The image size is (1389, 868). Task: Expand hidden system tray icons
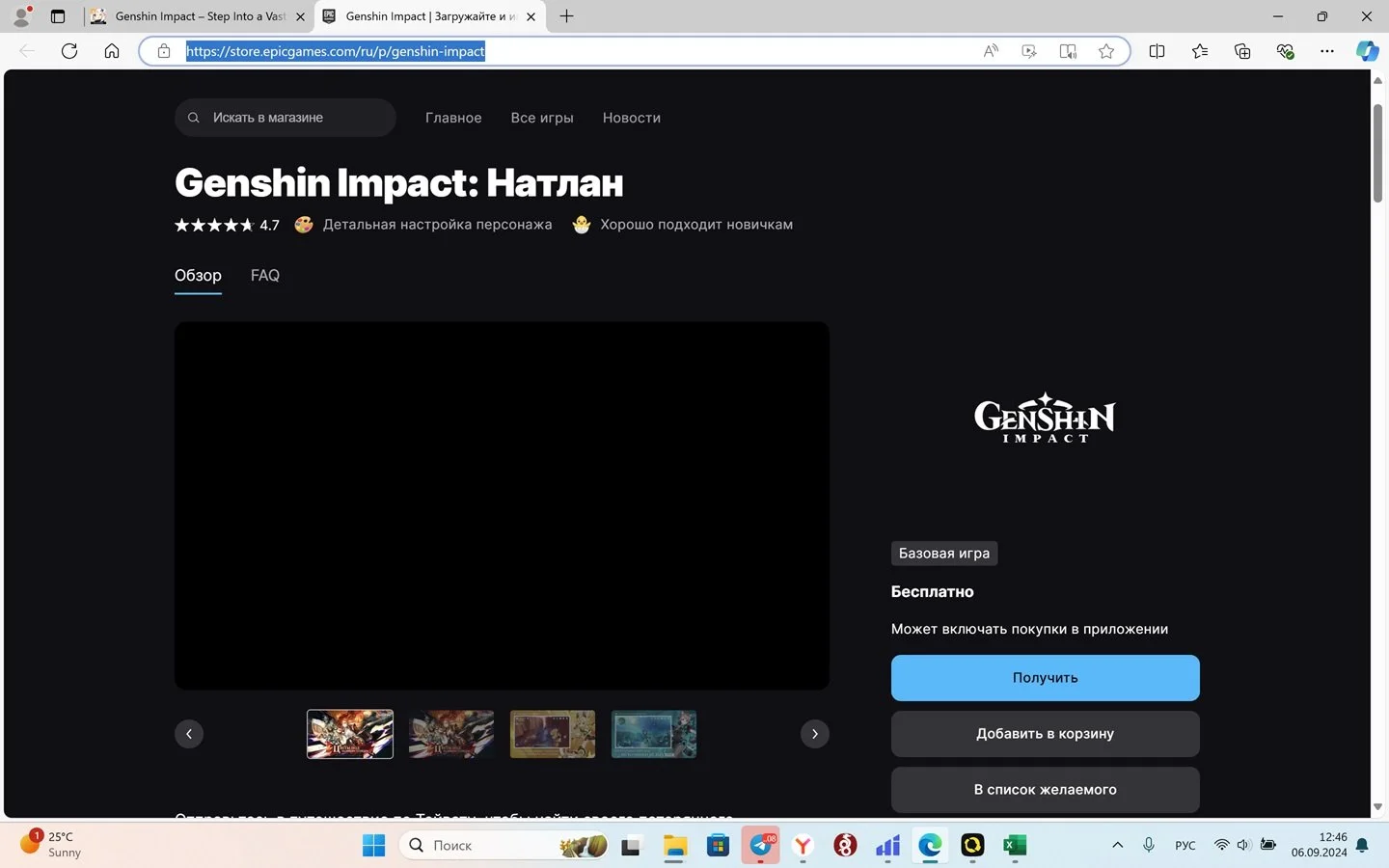click(x=1117, y=845)
